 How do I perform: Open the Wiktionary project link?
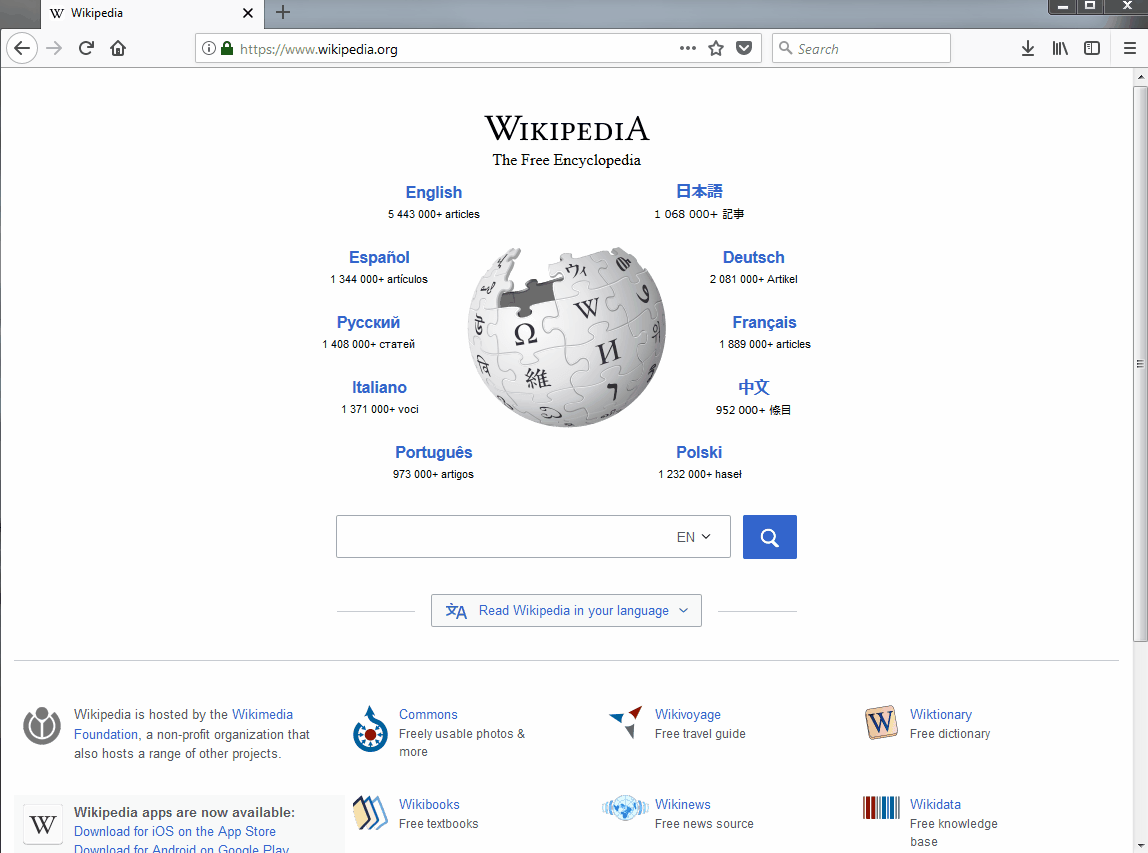[941, 715]
